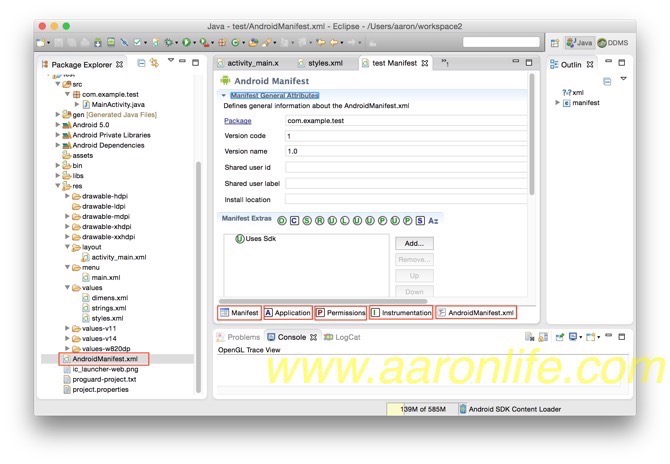Click the Version code input field
The width and height of the screenshot is (670, 464).
tap(406, 136)
